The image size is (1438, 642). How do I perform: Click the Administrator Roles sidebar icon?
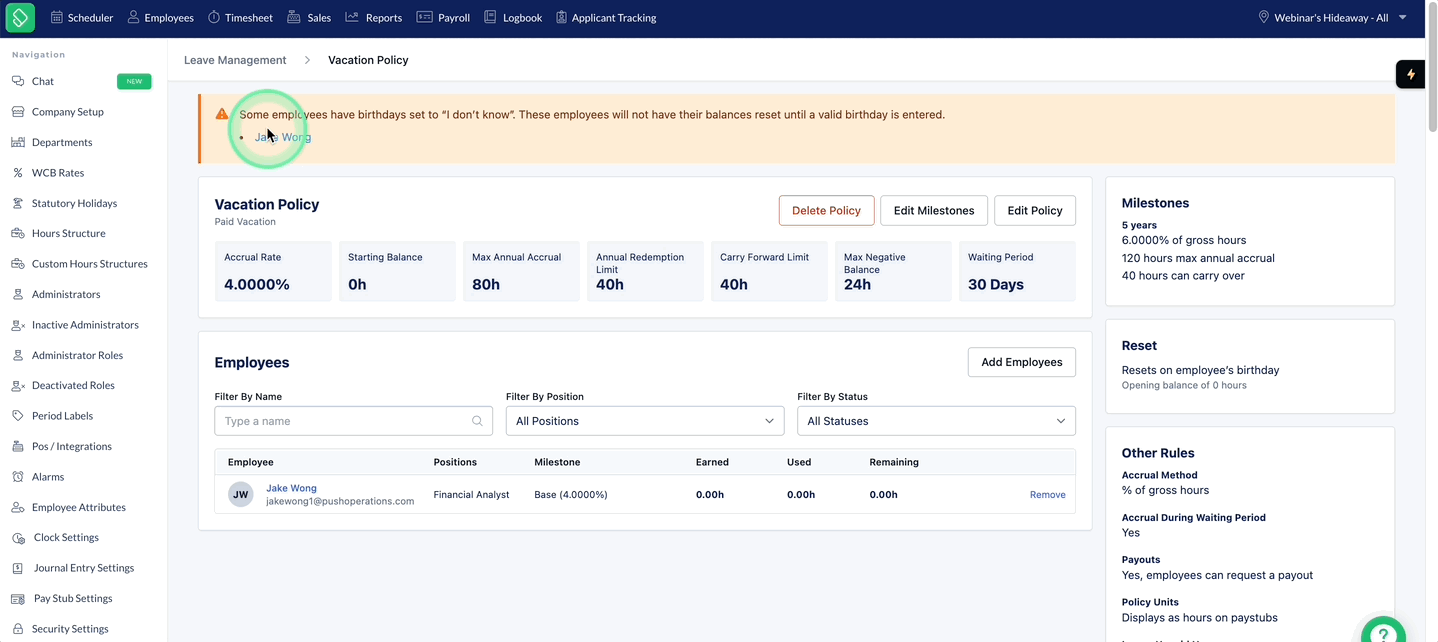click(17, 355)
